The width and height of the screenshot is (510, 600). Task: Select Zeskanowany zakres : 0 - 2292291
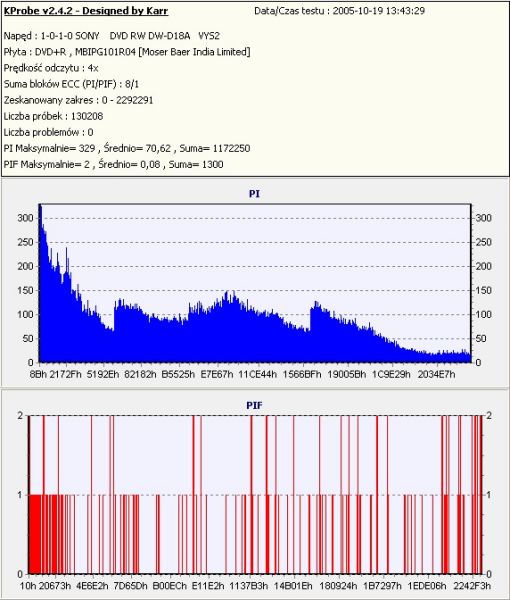click(x=78, y=100)
